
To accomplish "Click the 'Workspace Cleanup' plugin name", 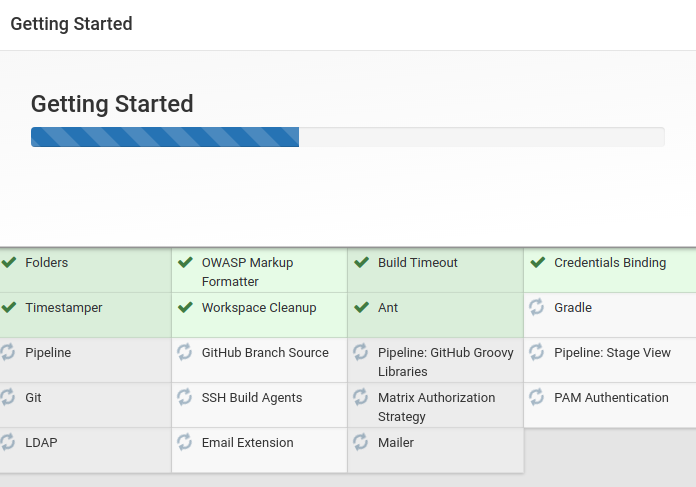I will (x=259, y=307).
